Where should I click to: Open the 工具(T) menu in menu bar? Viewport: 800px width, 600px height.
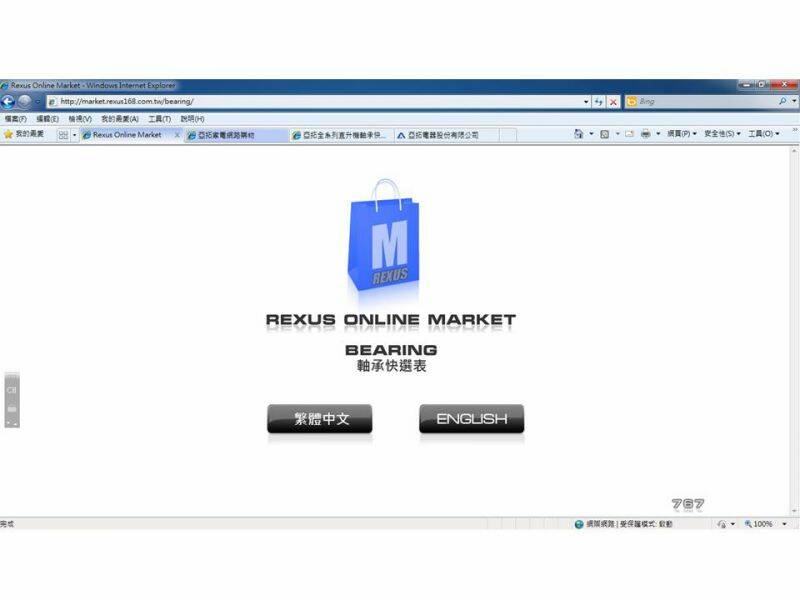(x=160, y=119)
